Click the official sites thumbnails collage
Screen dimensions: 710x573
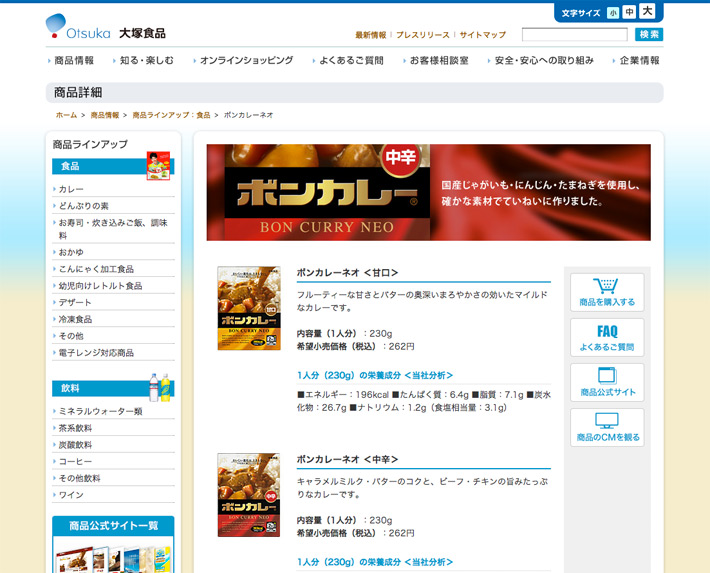pos(113,559)
